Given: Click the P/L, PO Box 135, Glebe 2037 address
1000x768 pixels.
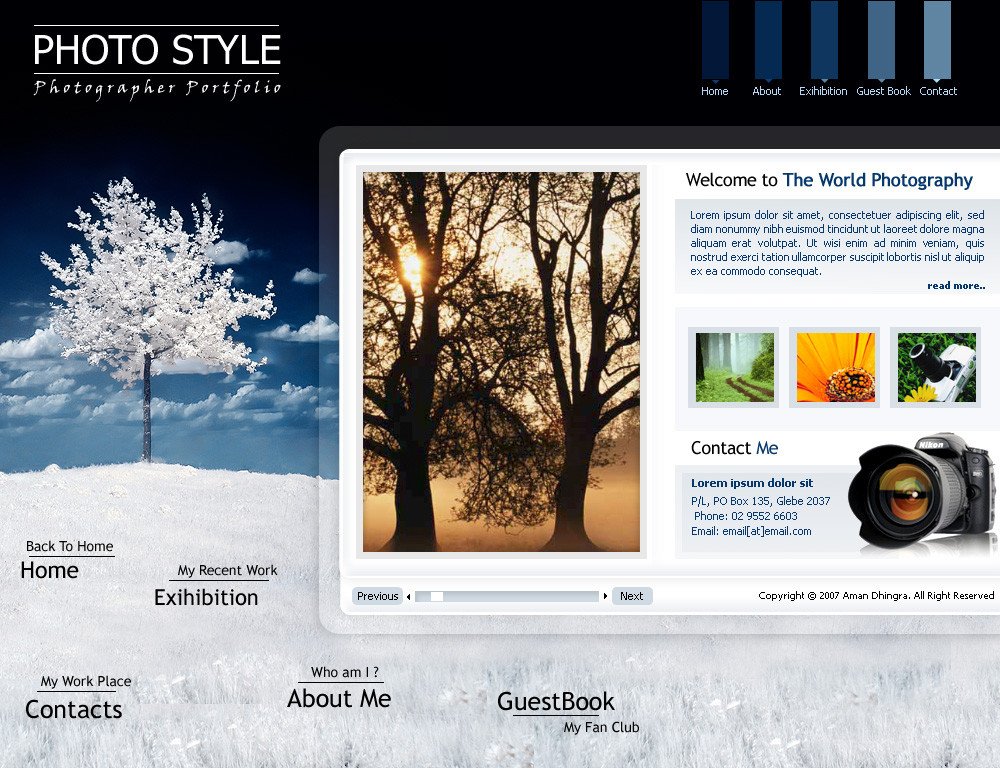Looking at the screenshot, I should coord(761,501).
